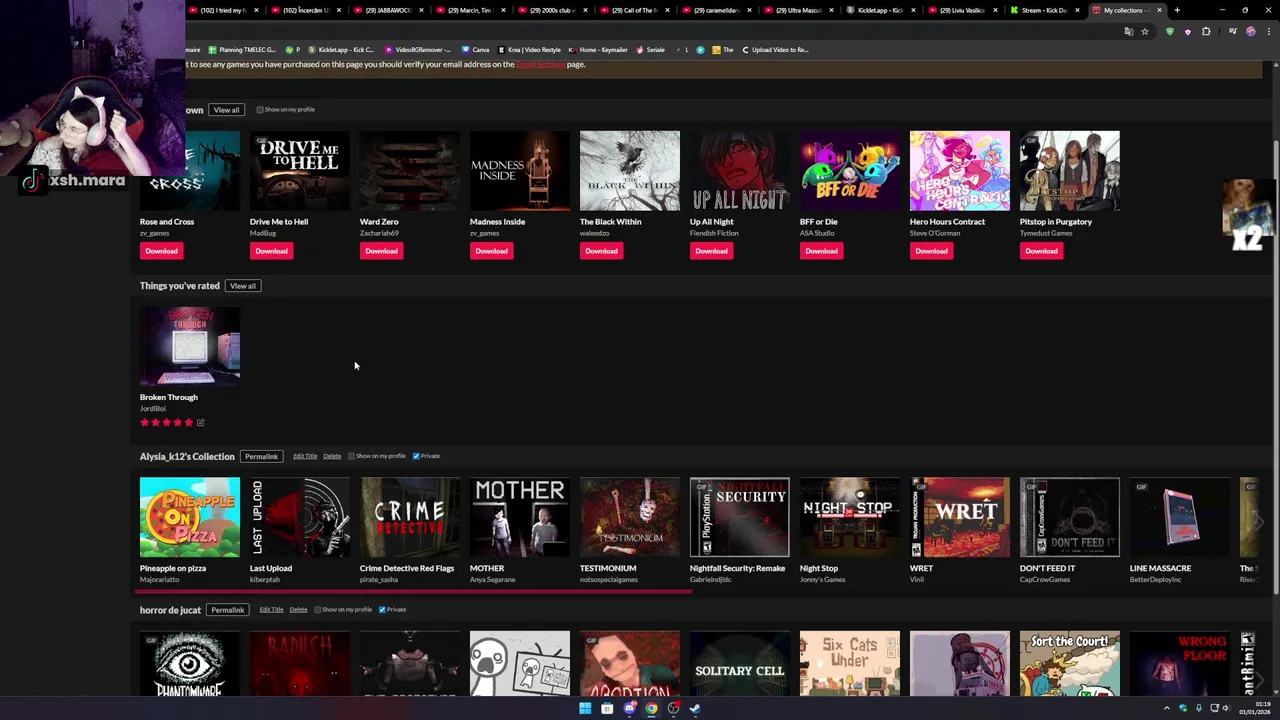This screenshot has height=720, width=1280.
Task: Open Steam from the taskbar
Action: pyautogui.click(x=695, y=709)
